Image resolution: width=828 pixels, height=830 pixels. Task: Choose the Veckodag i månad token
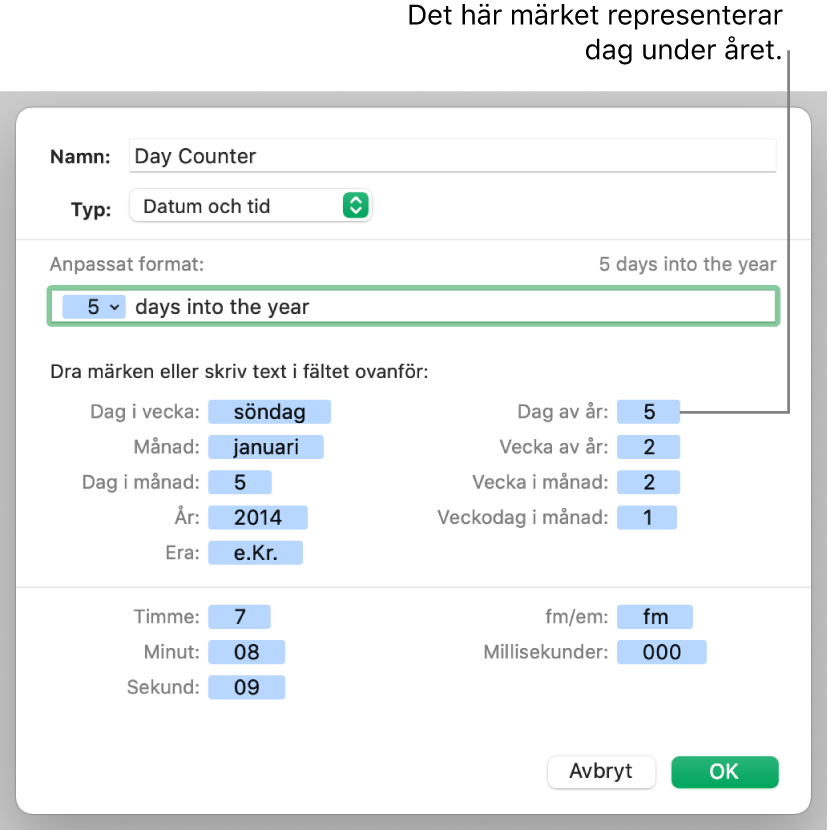[x=647, y=518]
